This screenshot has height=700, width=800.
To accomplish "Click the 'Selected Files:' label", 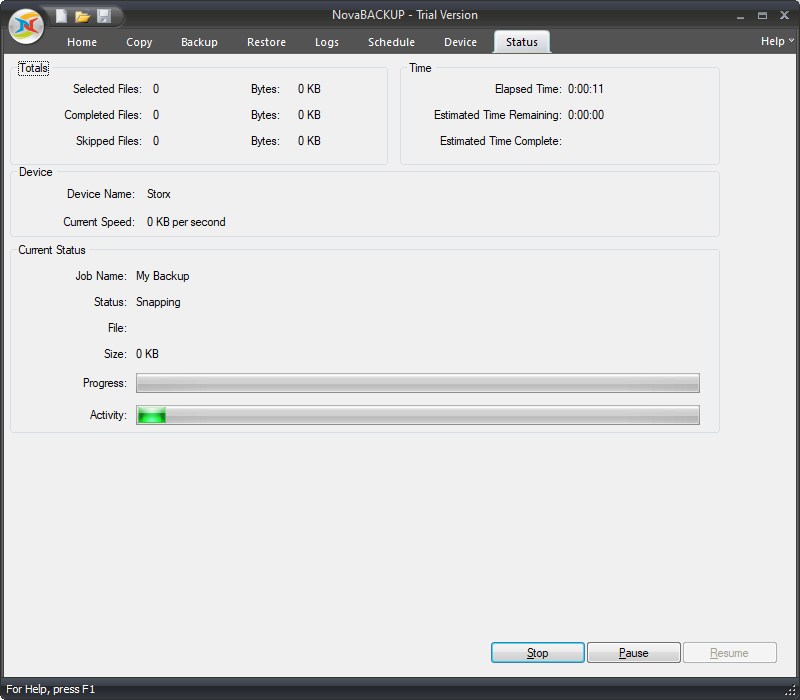I will click(107, 89).
